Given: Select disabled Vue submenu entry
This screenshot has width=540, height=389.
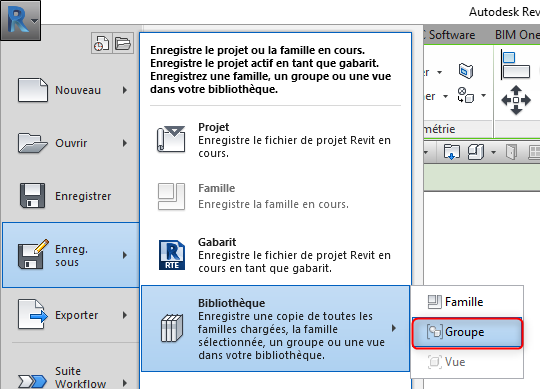Looking at the screenshot, I should [467, 362].
